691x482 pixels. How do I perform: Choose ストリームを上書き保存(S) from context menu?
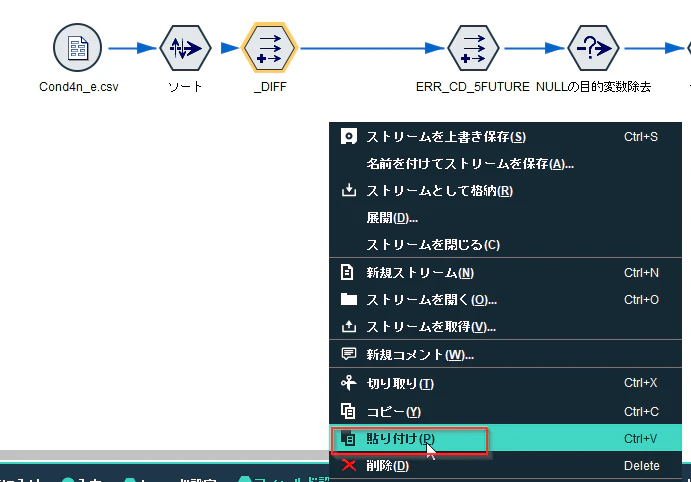point(505,137)
